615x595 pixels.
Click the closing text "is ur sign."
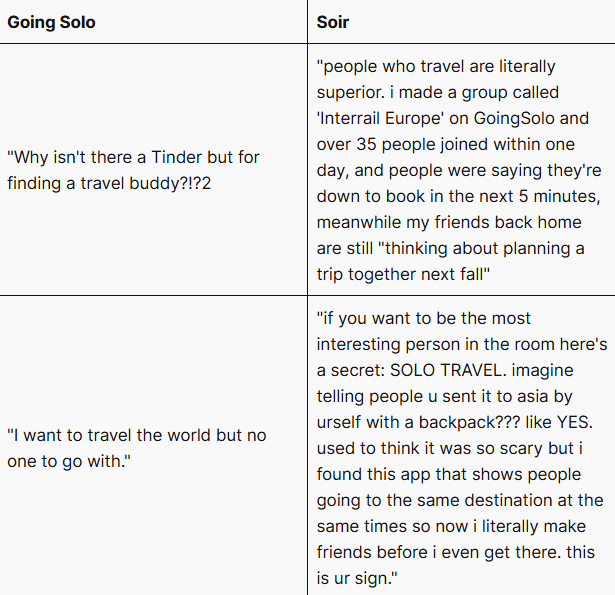pos(361,578)
